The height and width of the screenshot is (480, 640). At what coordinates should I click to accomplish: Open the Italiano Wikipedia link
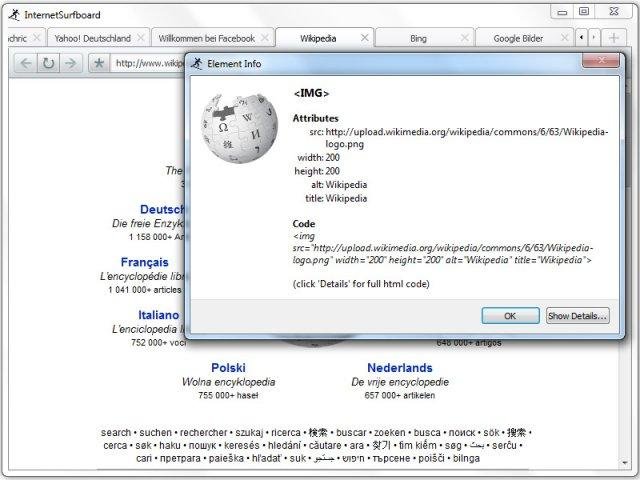pyautogui.click(x=158, y=315)
